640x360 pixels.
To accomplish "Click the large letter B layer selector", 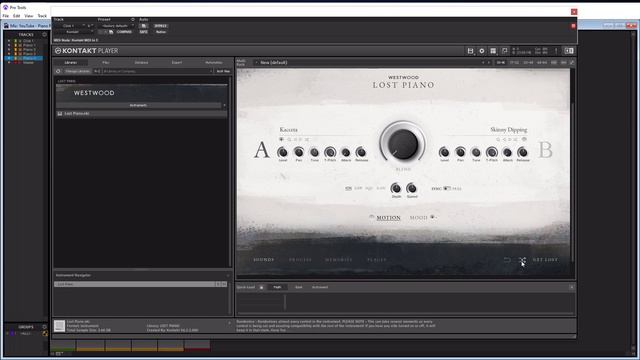I will (x=545, y=150).
